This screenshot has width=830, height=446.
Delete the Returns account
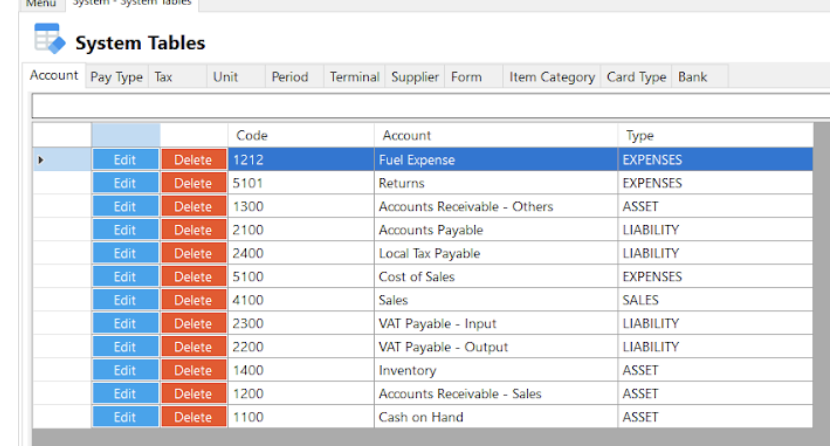tap(194, 183)
